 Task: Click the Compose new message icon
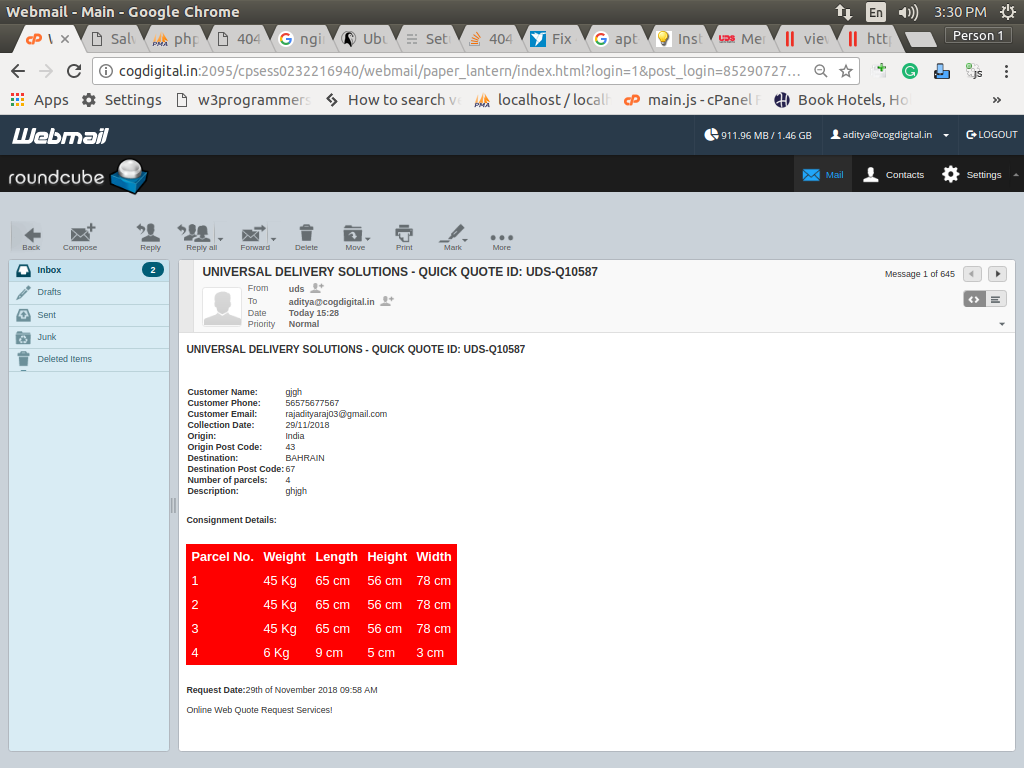80,236
